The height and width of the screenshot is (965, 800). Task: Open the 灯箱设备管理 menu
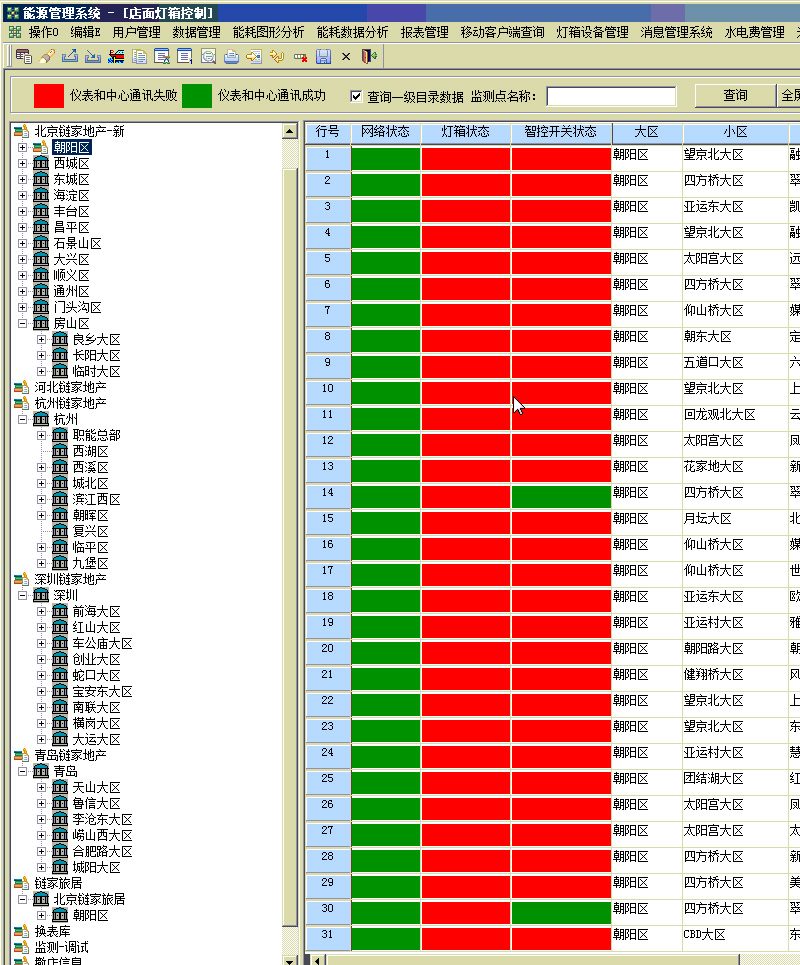click(x=592, y=32)
